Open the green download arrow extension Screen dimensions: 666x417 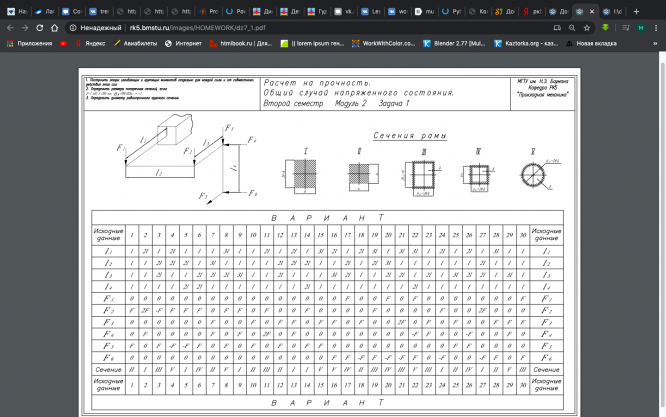coord(605,28)
